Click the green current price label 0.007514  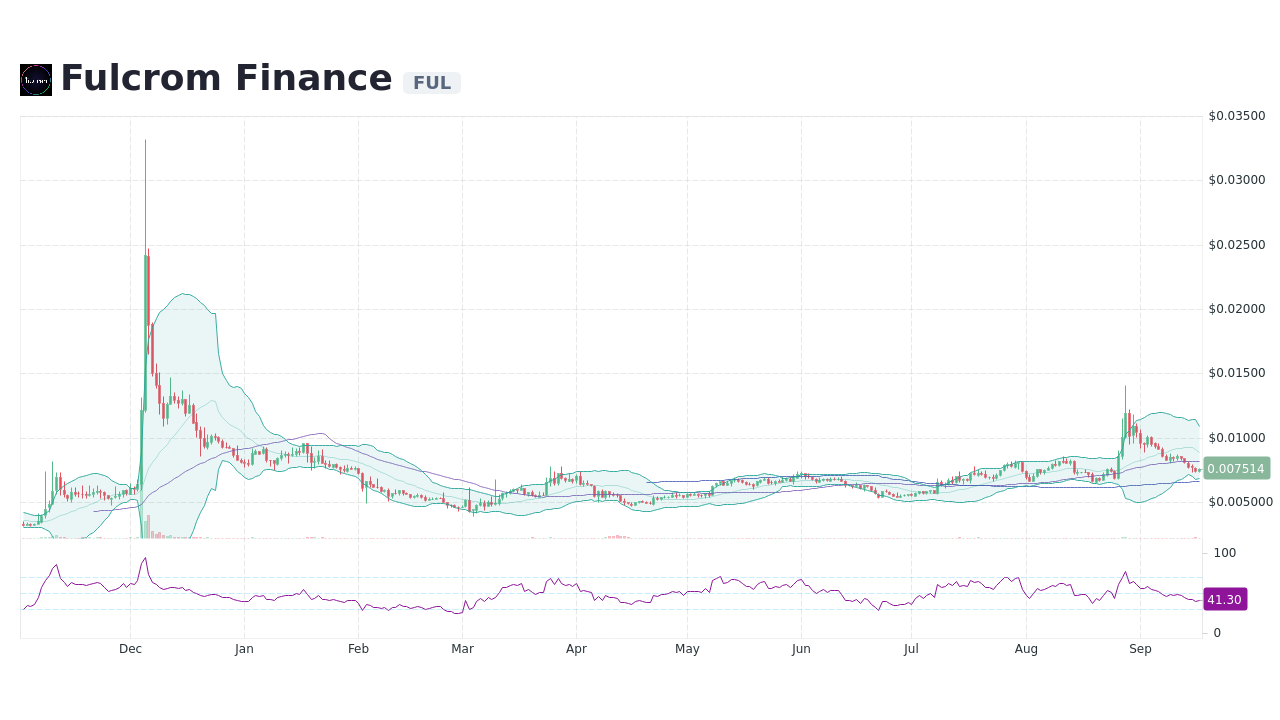coord(1237,467)
